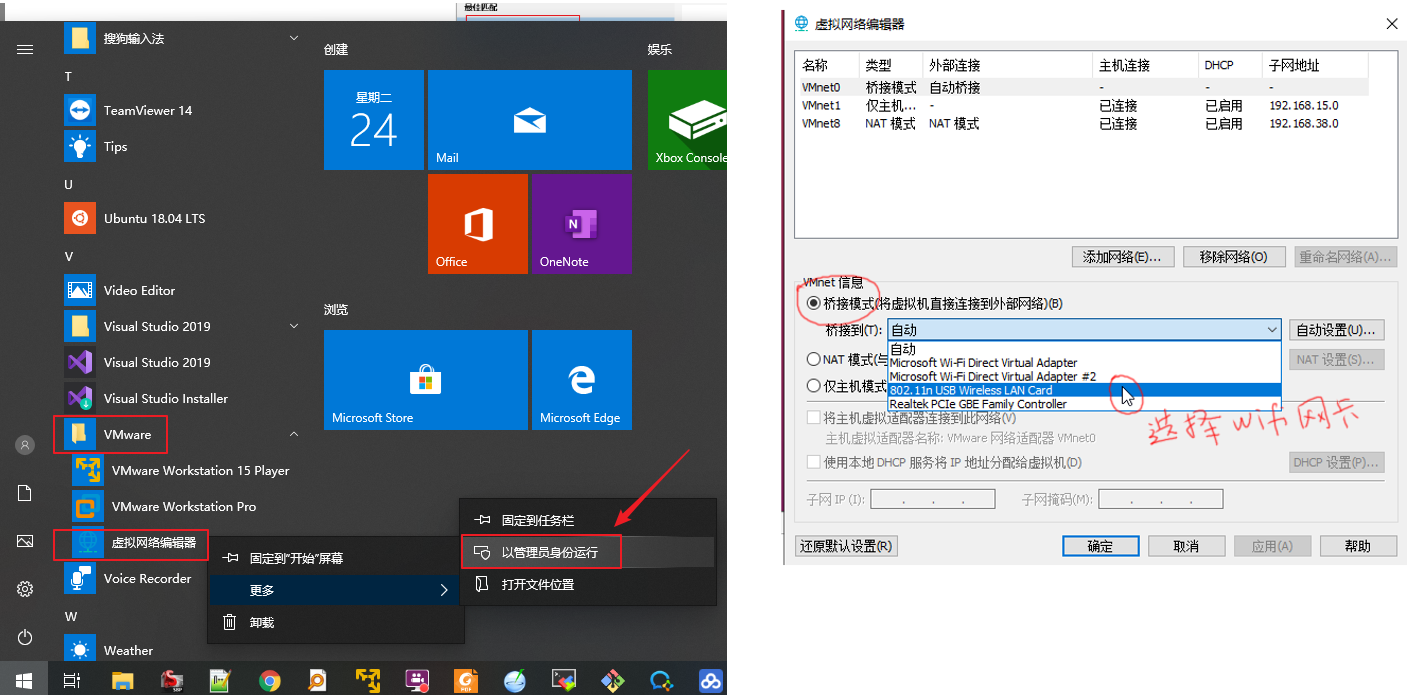
Task: Expand the 更多 submenu
Action: pos(336,590)
